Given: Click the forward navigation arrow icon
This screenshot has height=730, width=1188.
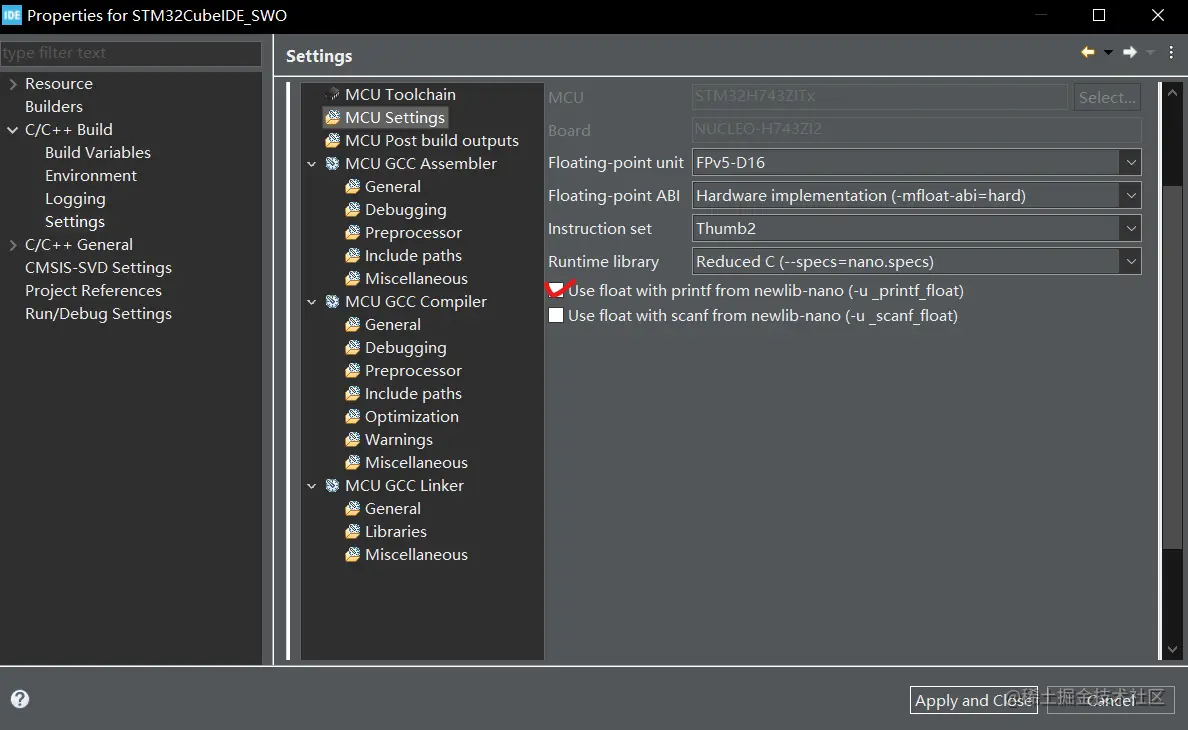Looking at the screenshot, I should pyautogui.click(x=1130, y=53).
